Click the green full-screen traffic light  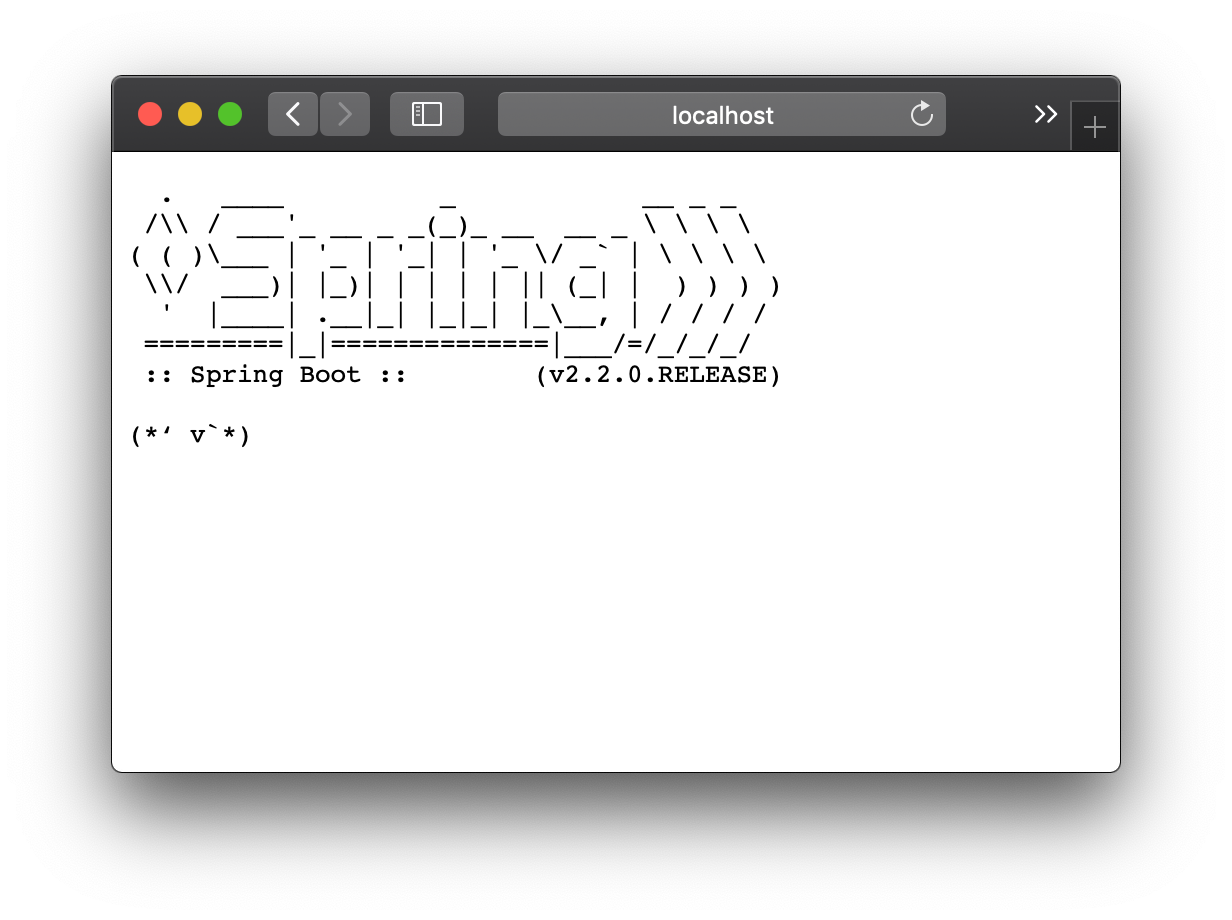pyautogui.click(x=229, y=114)
